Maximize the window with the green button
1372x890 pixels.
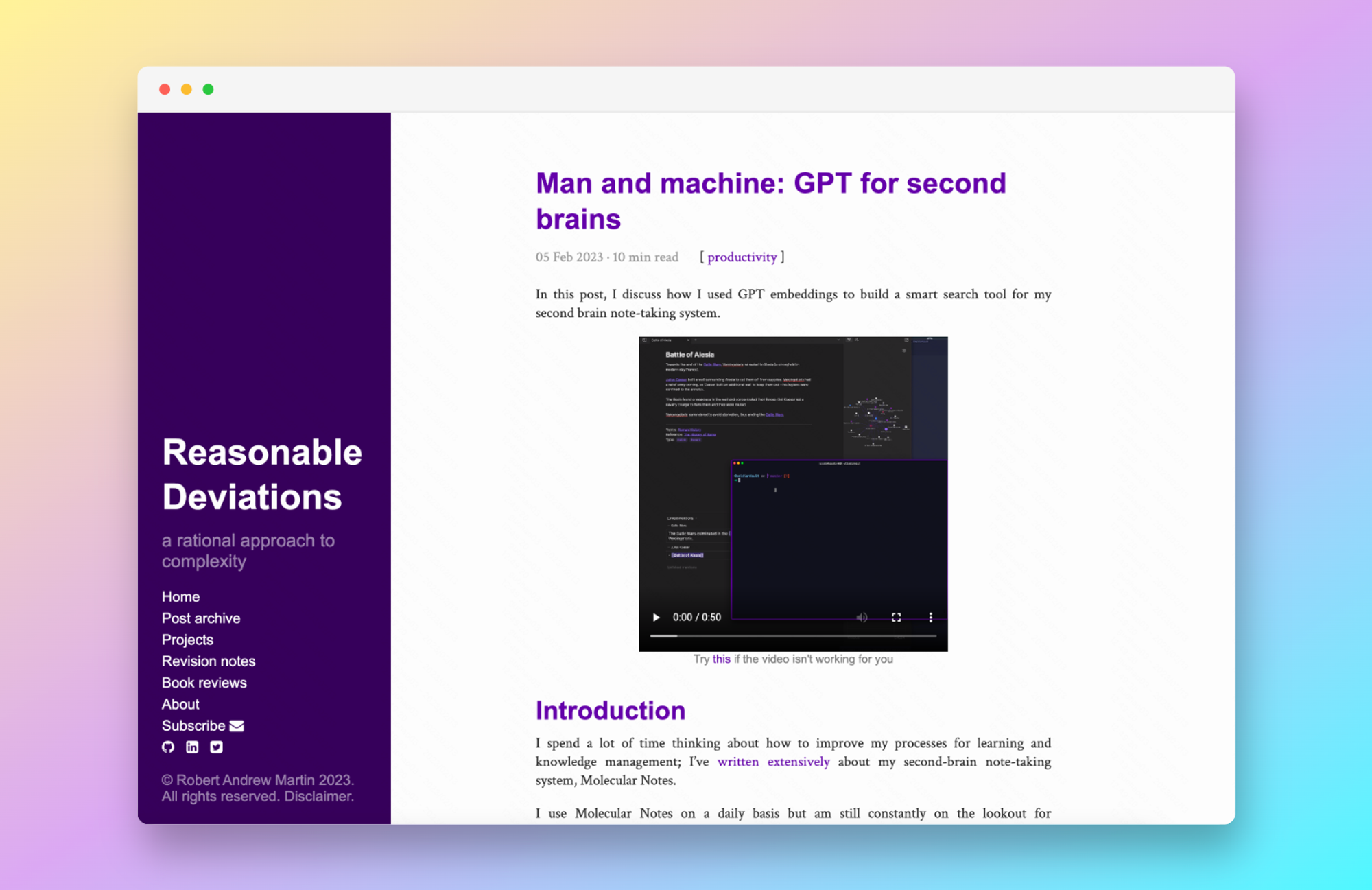209,89
